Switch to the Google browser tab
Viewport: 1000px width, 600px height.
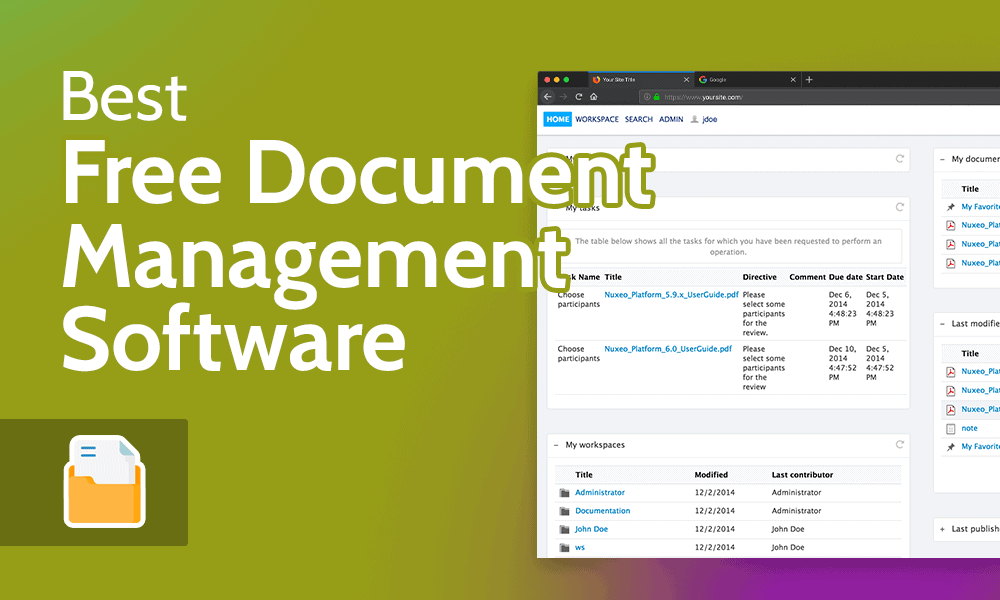click(747, 80)
